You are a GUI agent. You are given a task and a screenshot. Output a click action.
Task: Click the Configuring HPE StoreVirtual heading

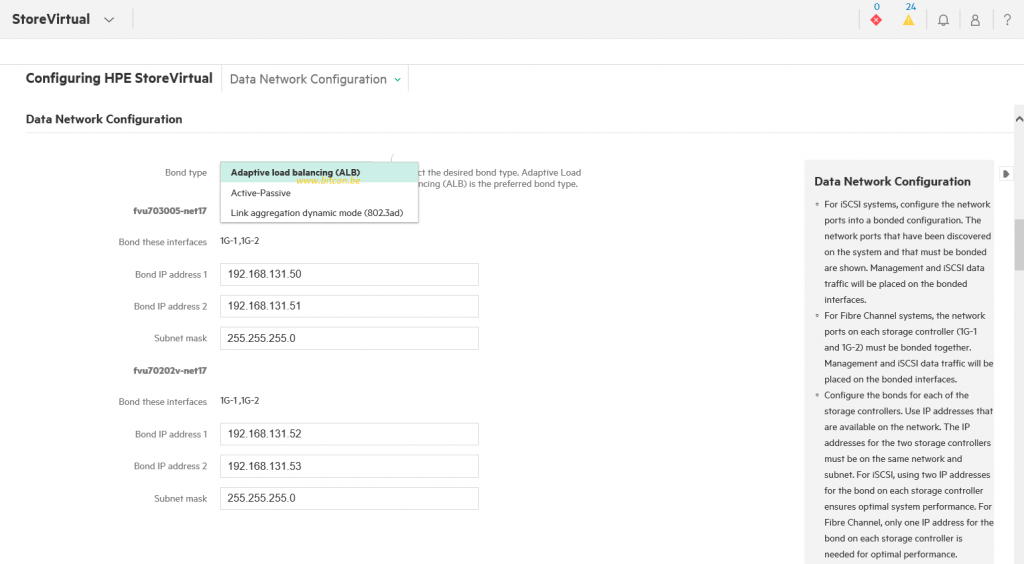click(x=119, y=79)
